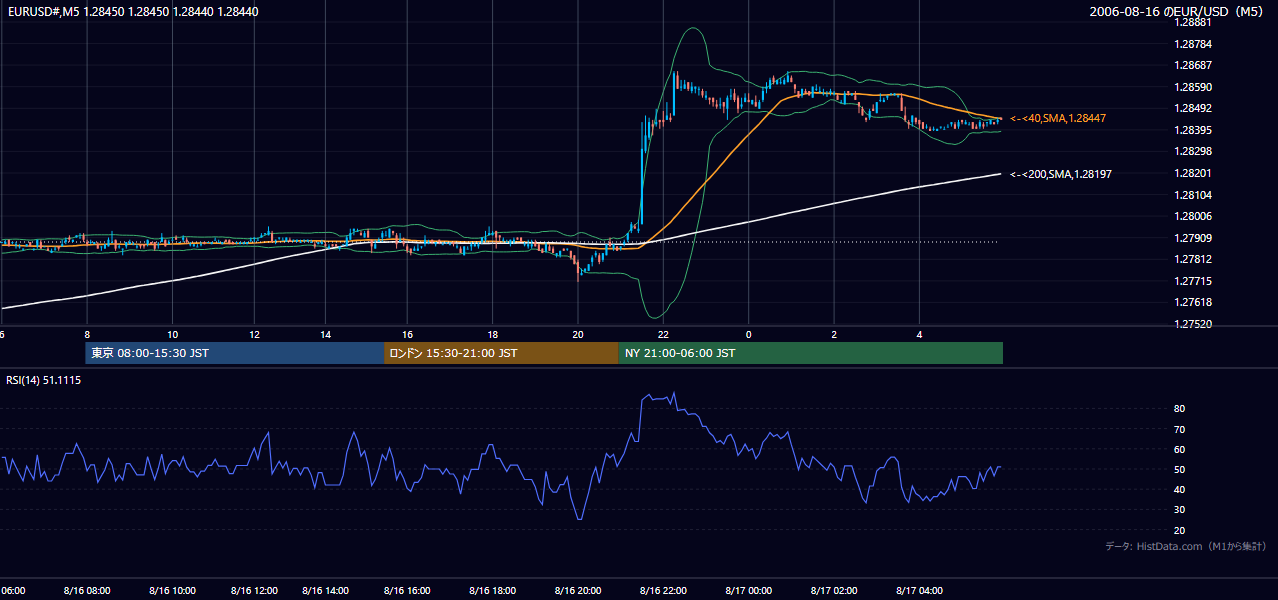Click the 8/16 10:00 date axis label
This screenshot has width=1278, height=600.
pos(172,591)
